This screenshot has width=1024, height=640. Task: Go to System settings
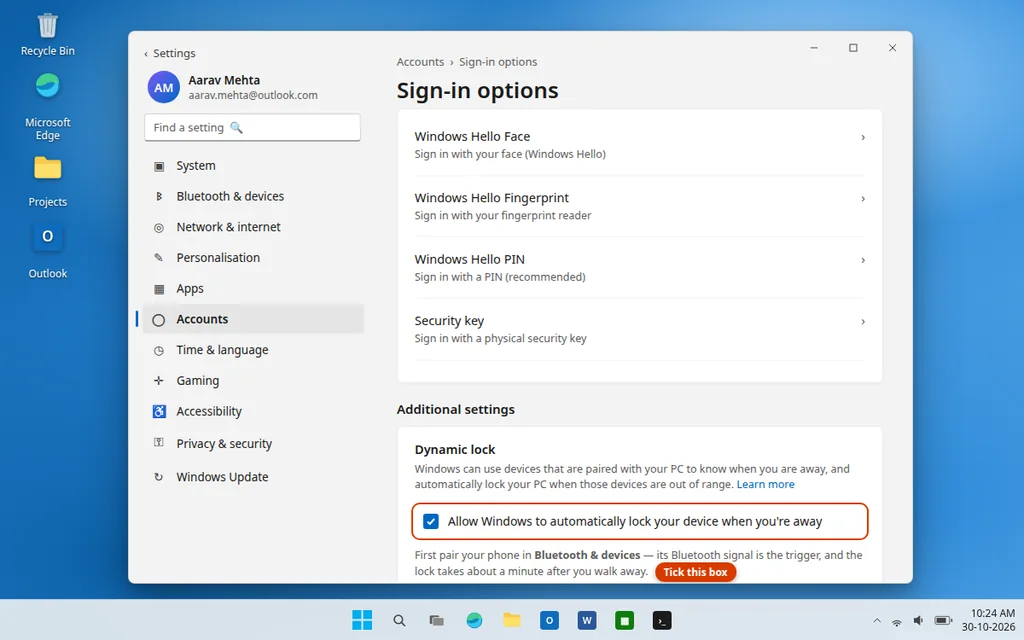pyautogui.click(x=253, y=166)
